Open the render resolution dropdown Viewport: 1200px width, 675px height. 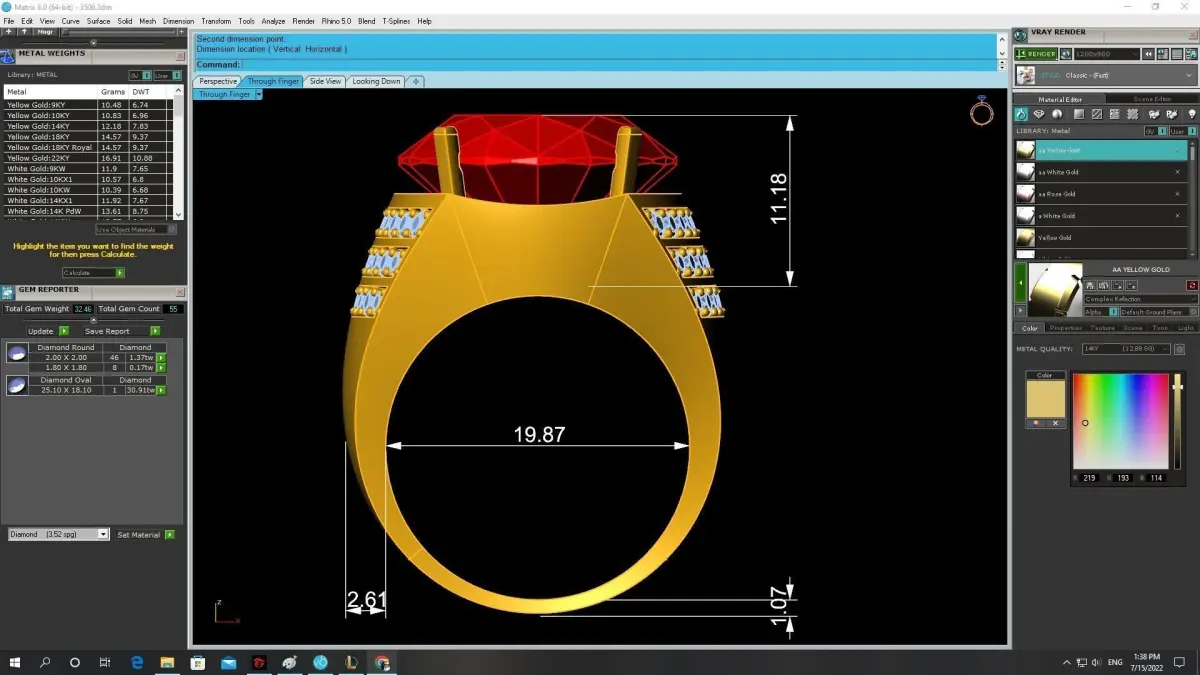[x=1107, y=54]
